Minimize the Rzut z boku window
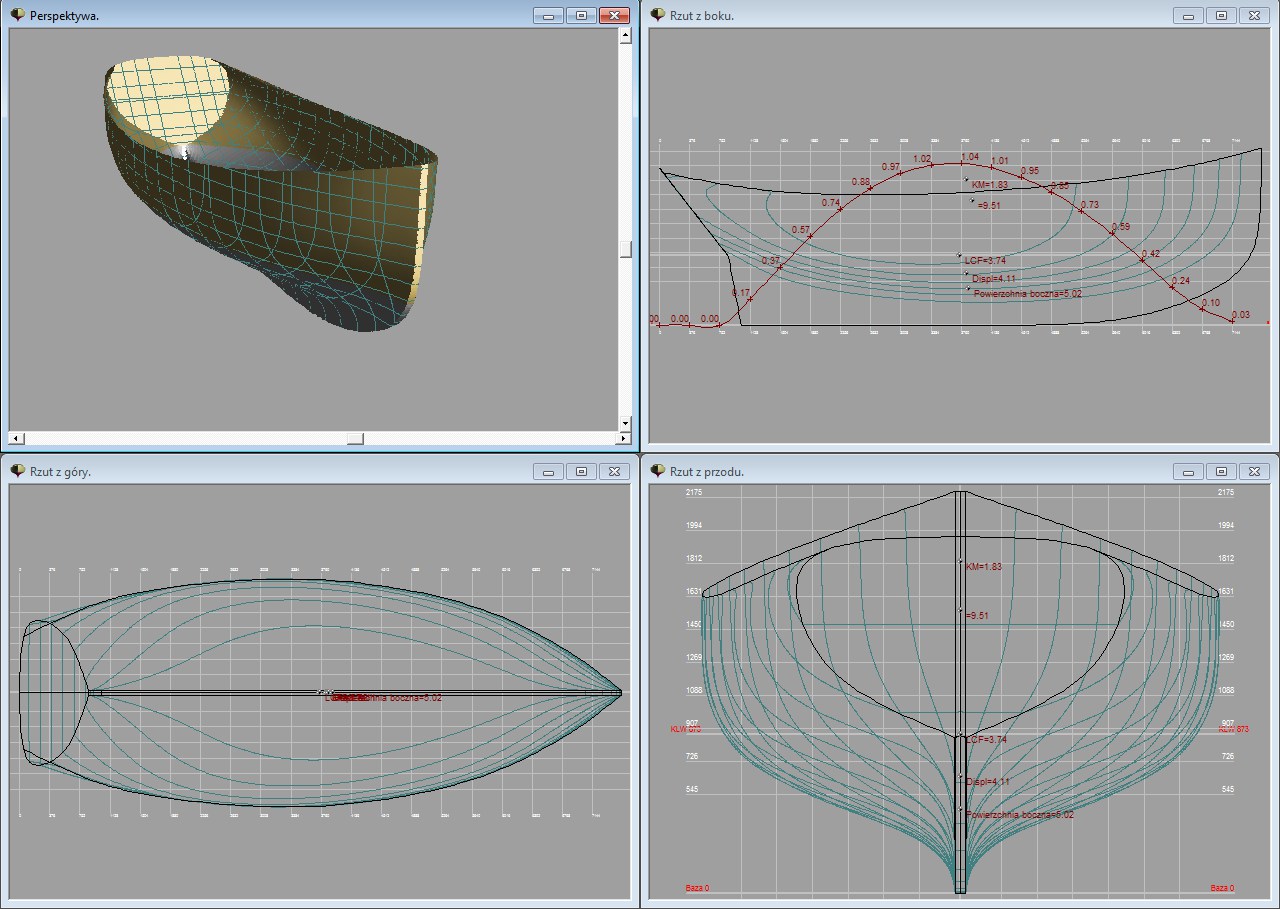Screen dimensions: 1280x909 click(x=1189, y=15)
